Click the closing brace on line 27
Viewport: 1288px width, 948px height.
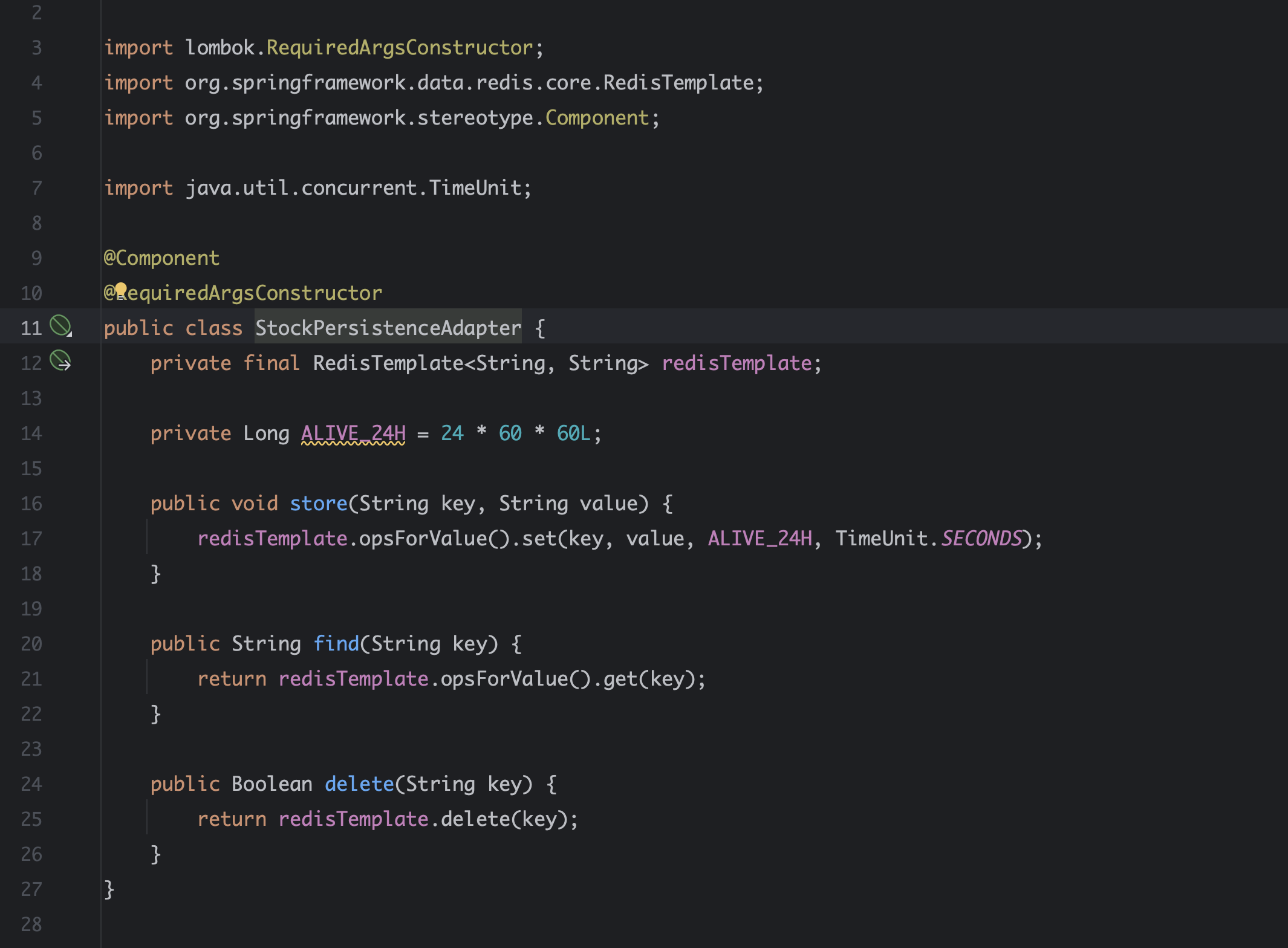pos(109,889)
